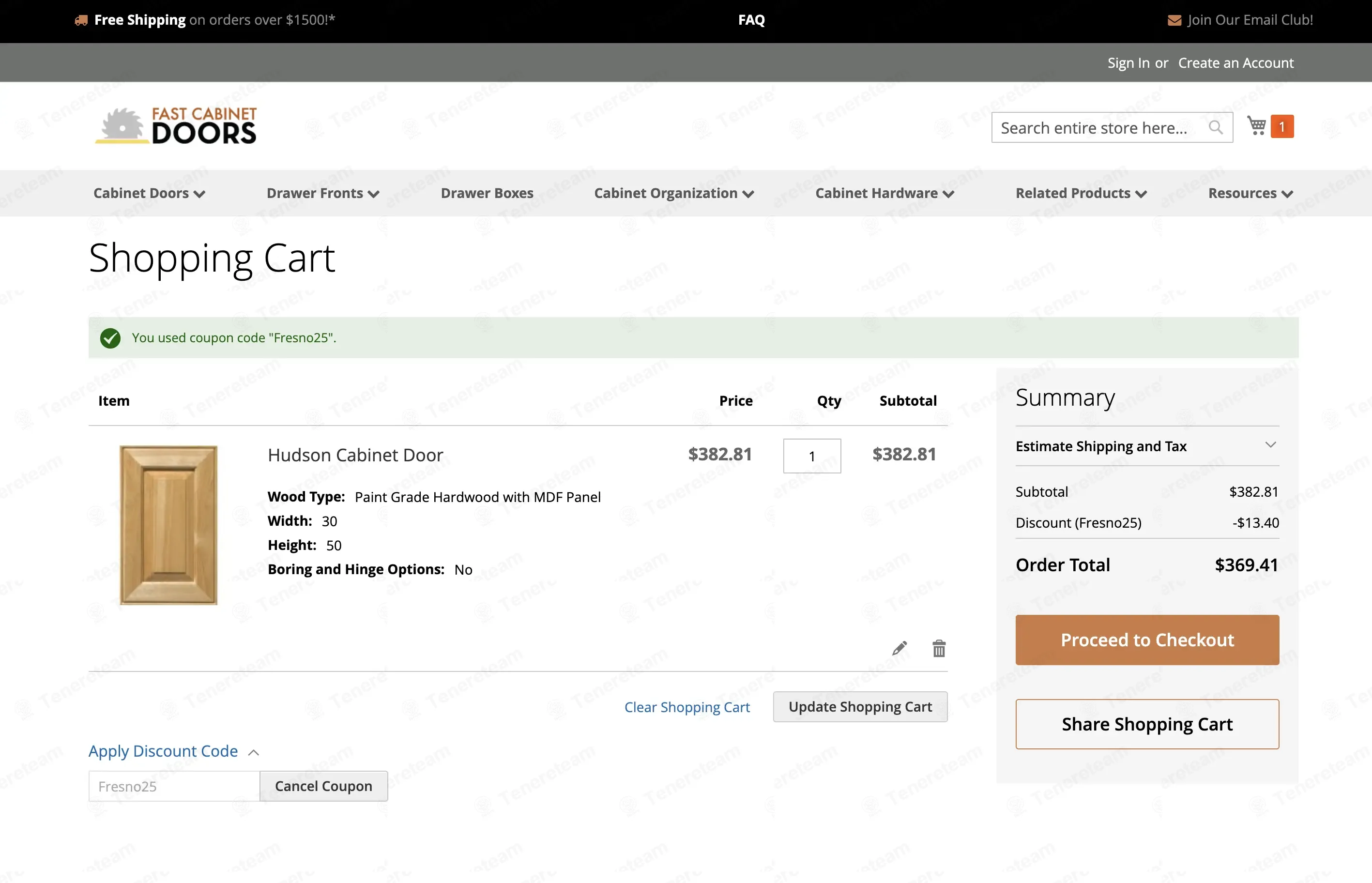Click the Free Shipping on orders over $1500 text
The image size is (1372, 883).
[214, 20]
